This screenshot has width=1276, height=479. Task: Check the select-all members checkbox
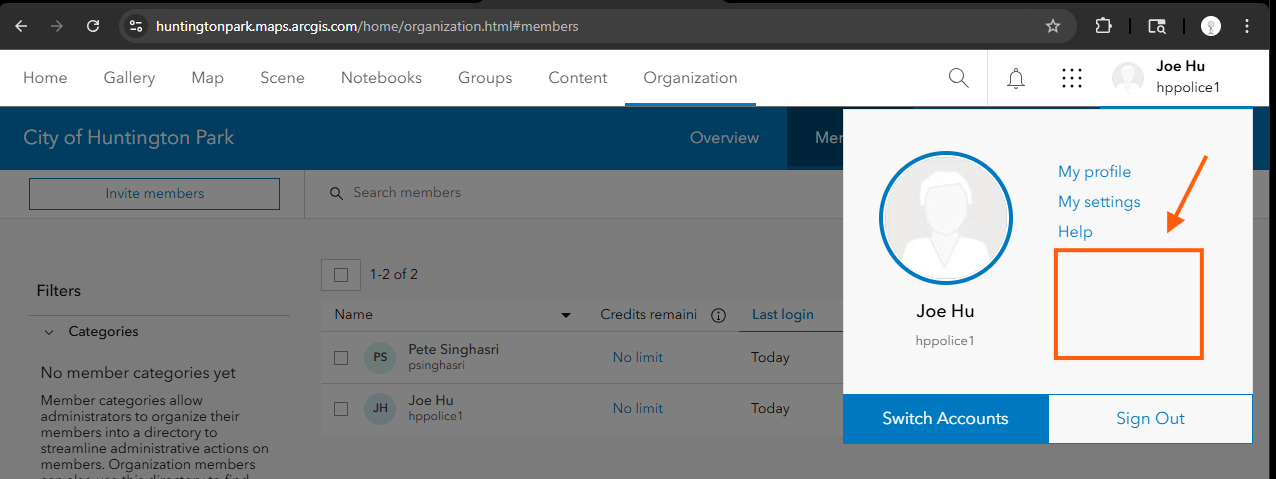(341, 275)
